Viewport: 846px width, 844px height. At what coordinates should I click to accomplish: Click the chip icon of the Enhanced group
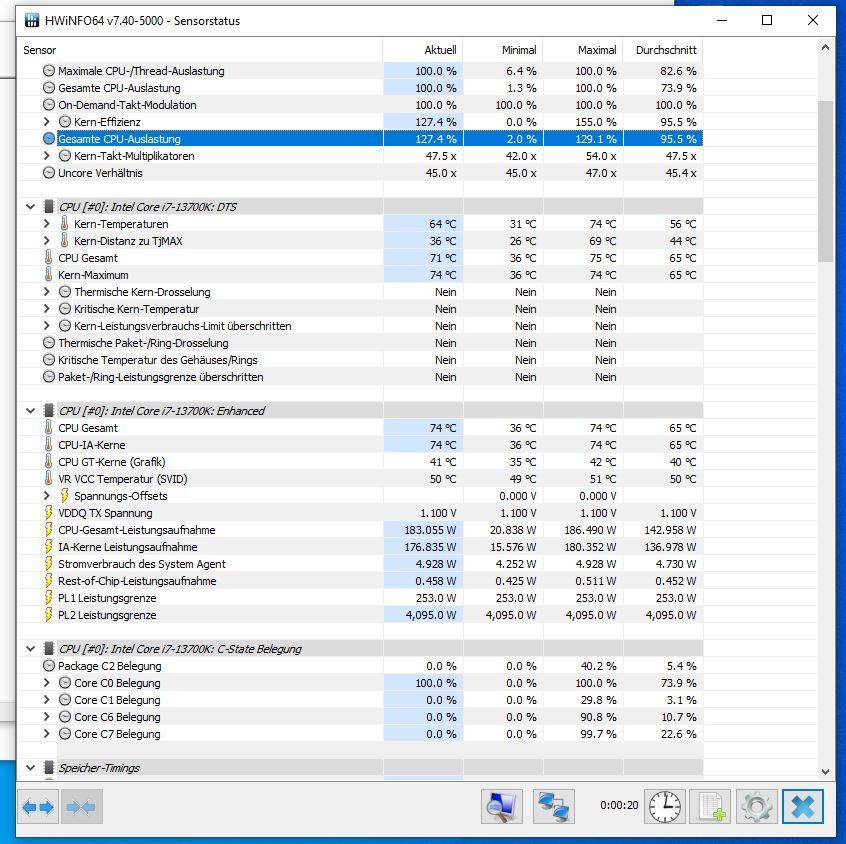point(49,411)
